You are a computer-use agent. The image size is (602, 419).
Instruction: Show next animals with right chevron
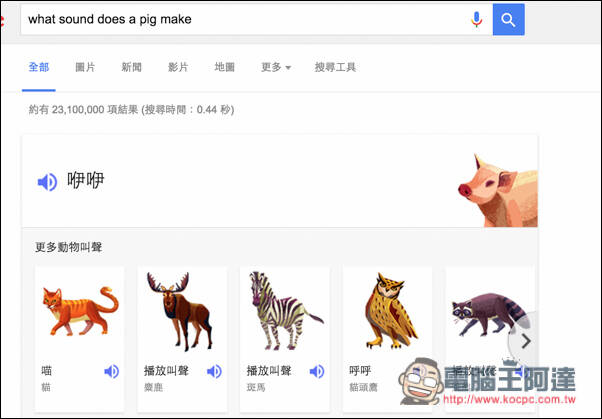click(525, 341)
